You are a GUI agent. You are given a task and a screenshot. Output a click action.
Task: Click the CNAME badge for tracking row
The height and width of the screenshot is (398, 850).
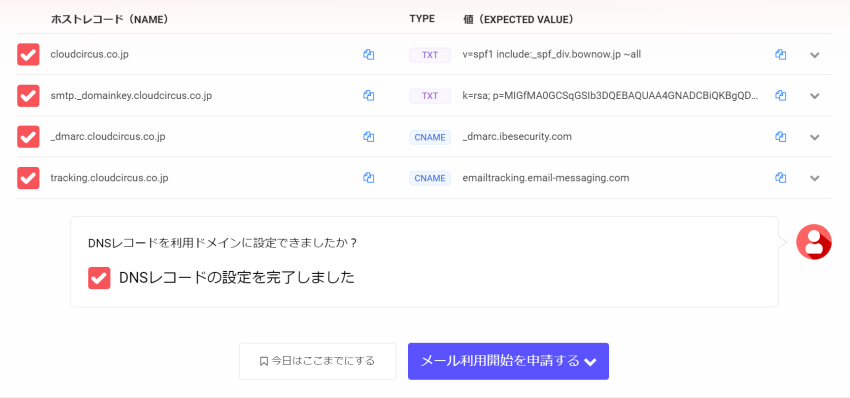click(x=430, y=178)
